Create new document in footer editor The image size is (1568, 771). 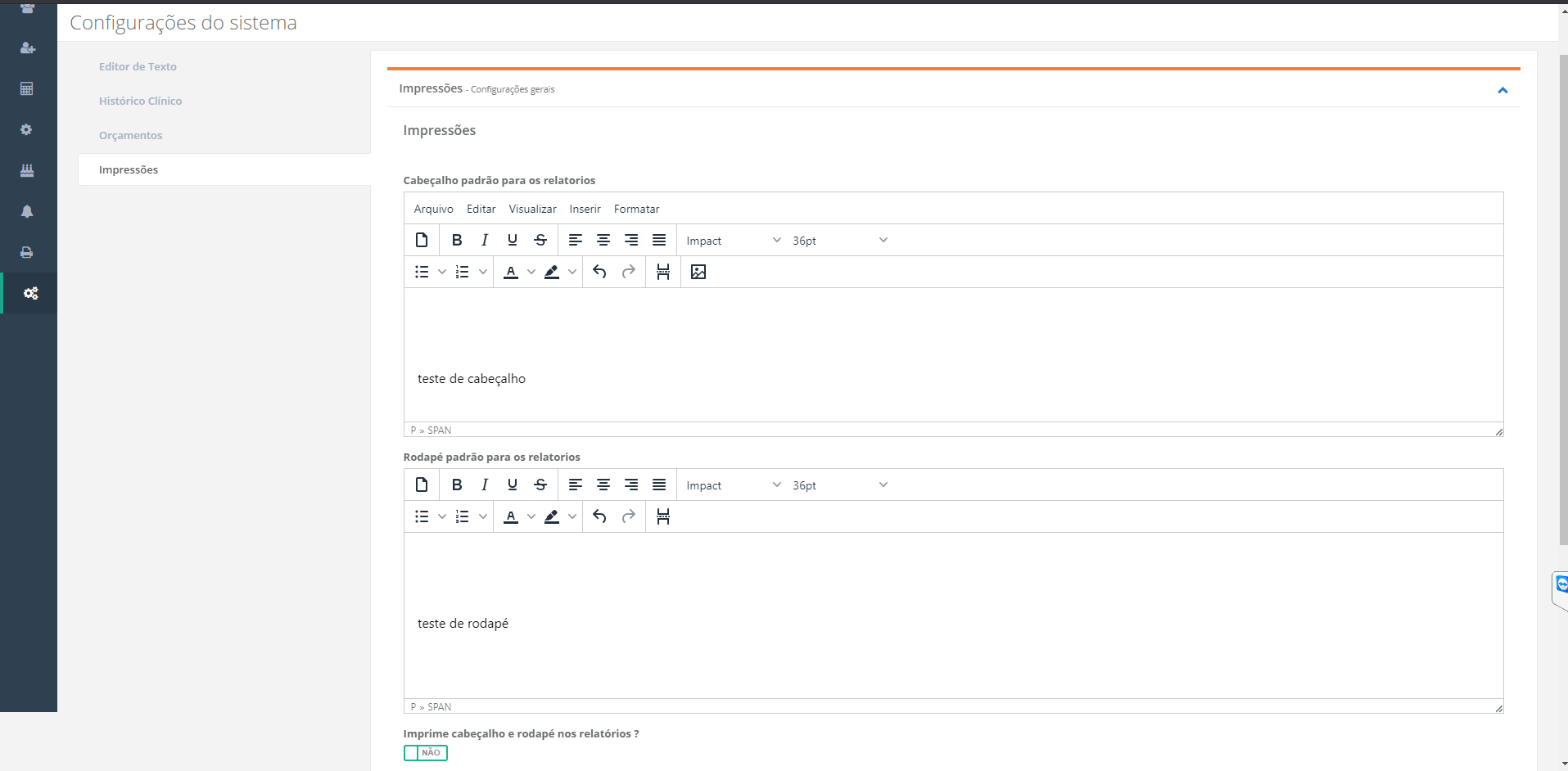coord(422,485)
